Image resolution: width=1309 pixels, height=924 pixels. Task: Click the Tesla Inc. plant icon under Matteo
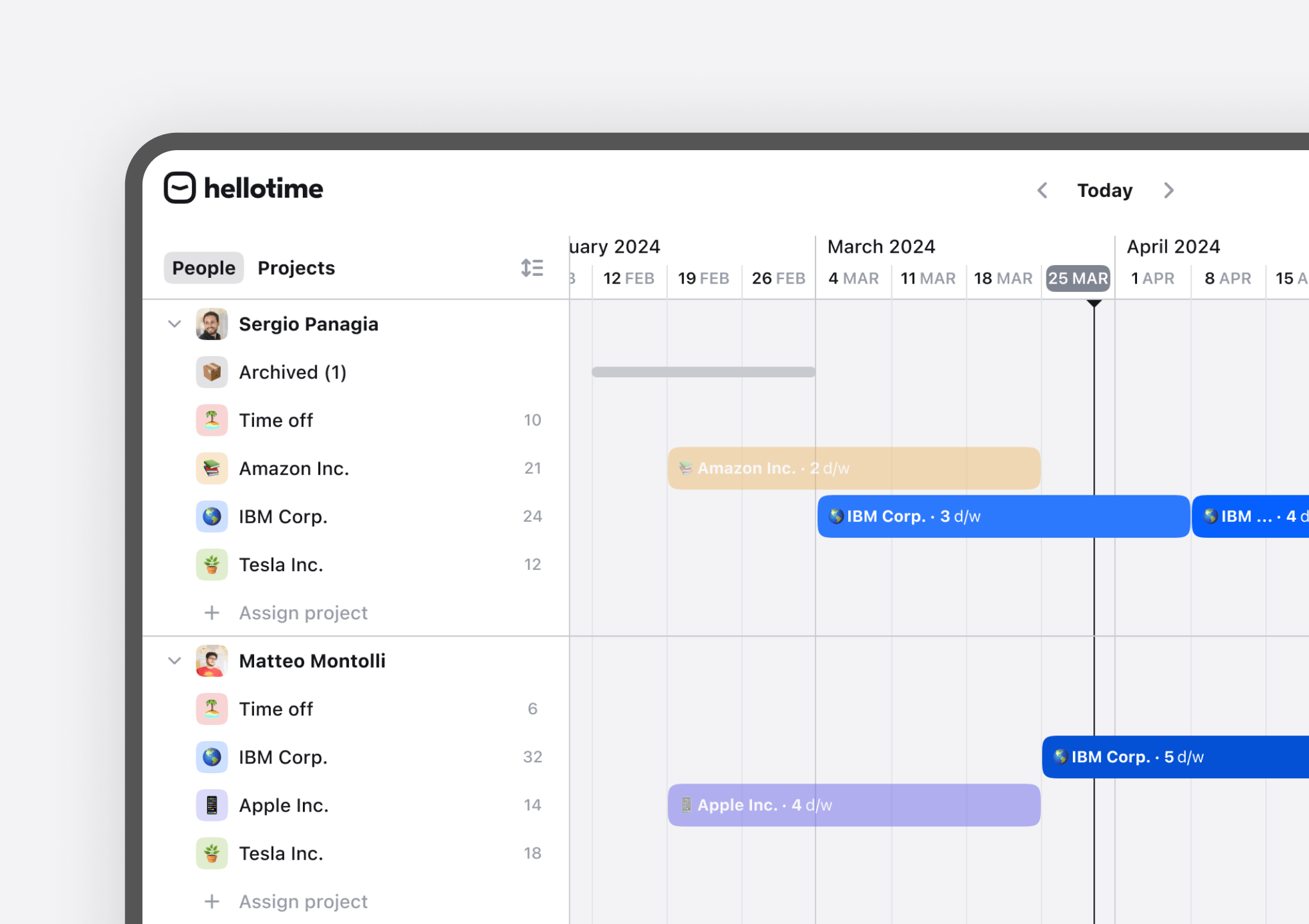tap(212, 853)
